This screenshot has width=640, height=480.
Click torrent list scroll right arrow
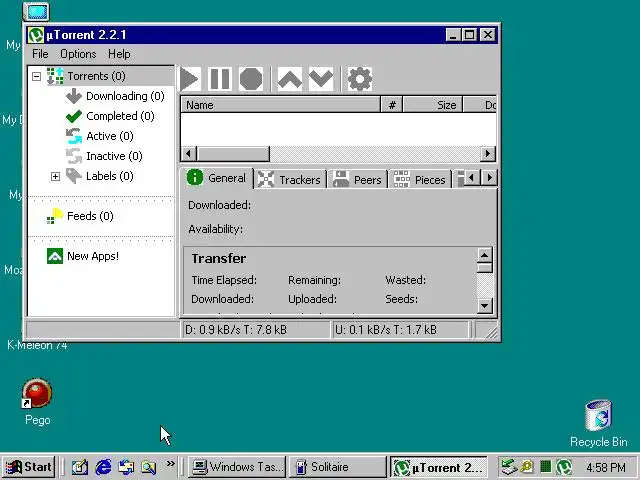click(488, 154)
